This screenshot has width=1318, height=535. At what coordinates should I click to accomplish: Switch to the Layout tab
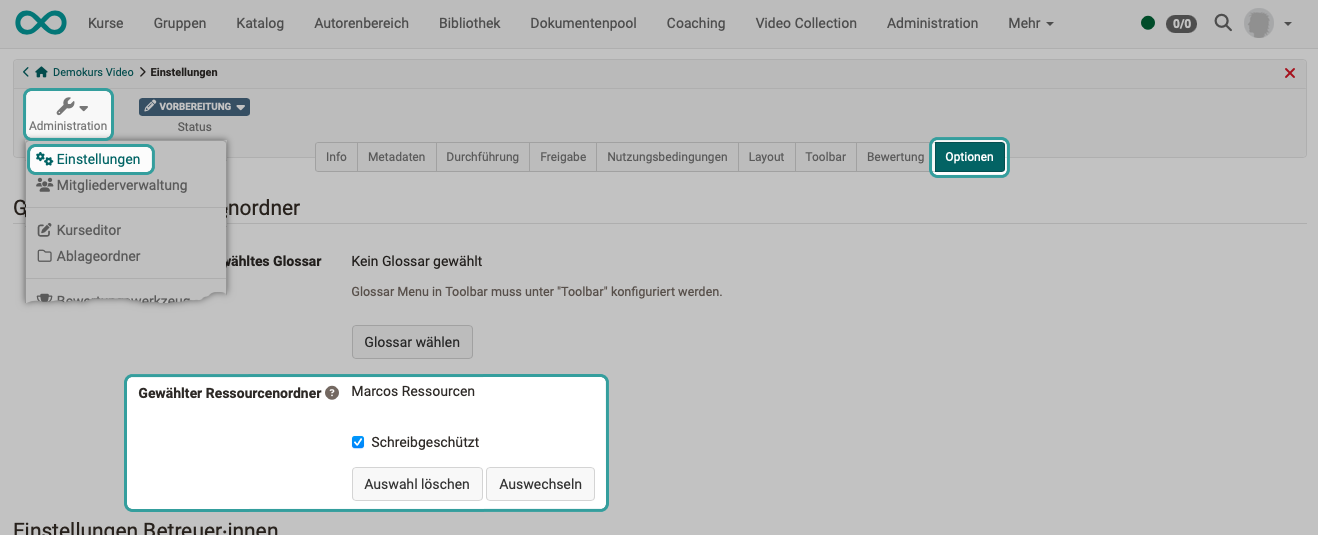coord(766,157)
